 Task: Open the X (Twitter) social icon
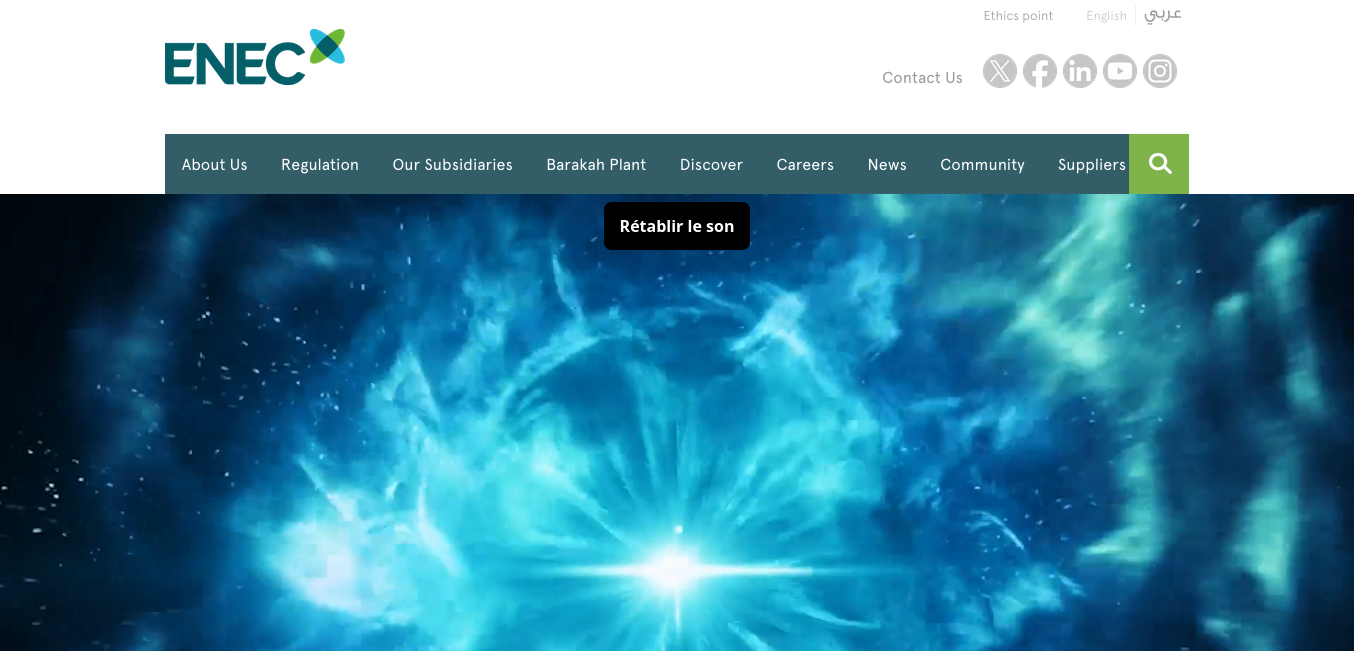point(999,71)
